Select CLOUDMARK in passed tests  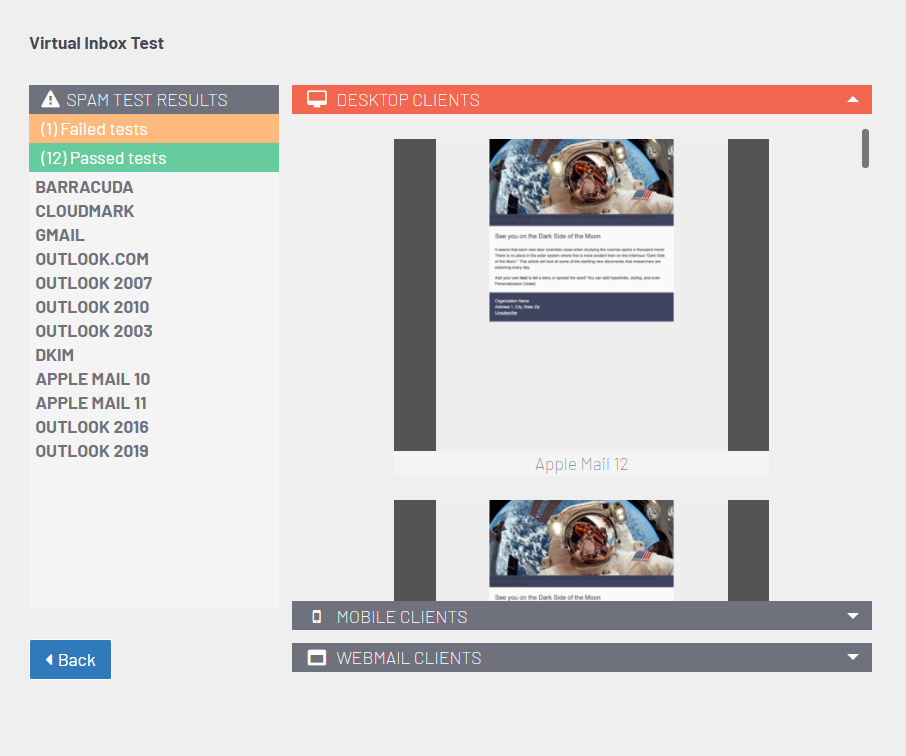(85, 212)
